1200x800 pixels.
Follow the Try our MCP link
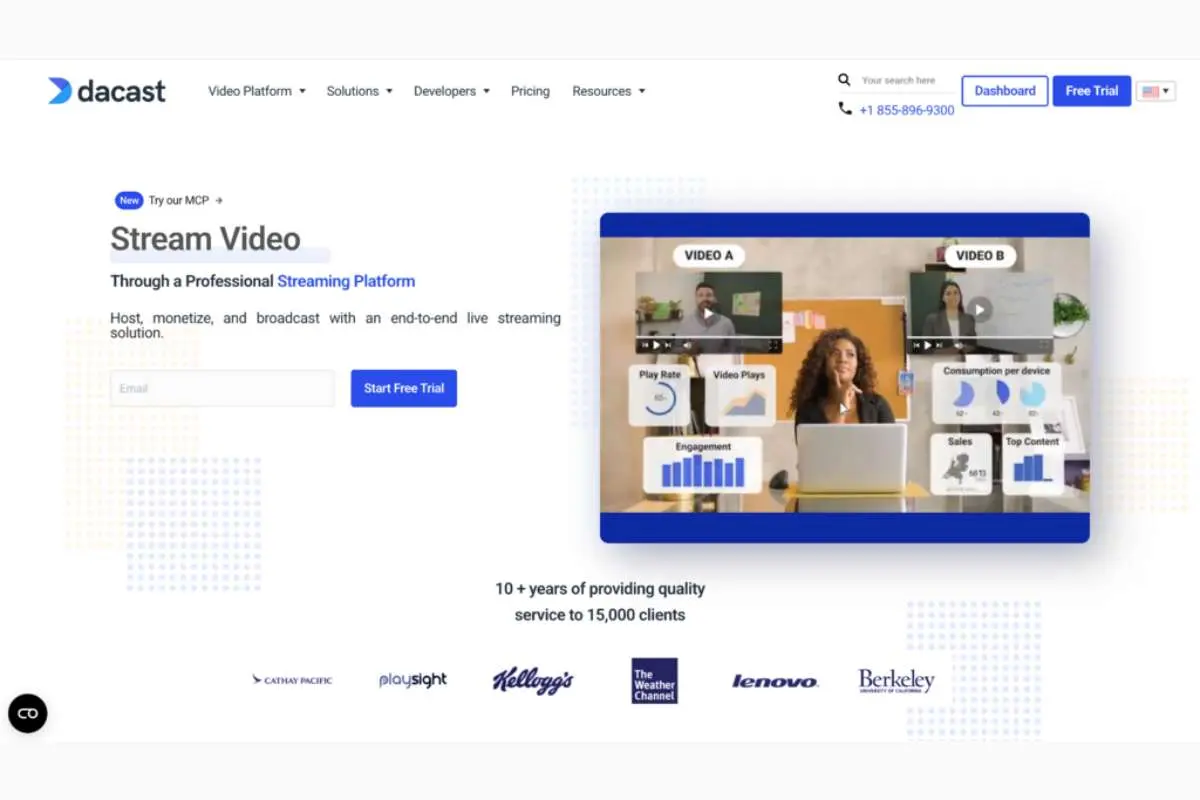pos(186,200)
